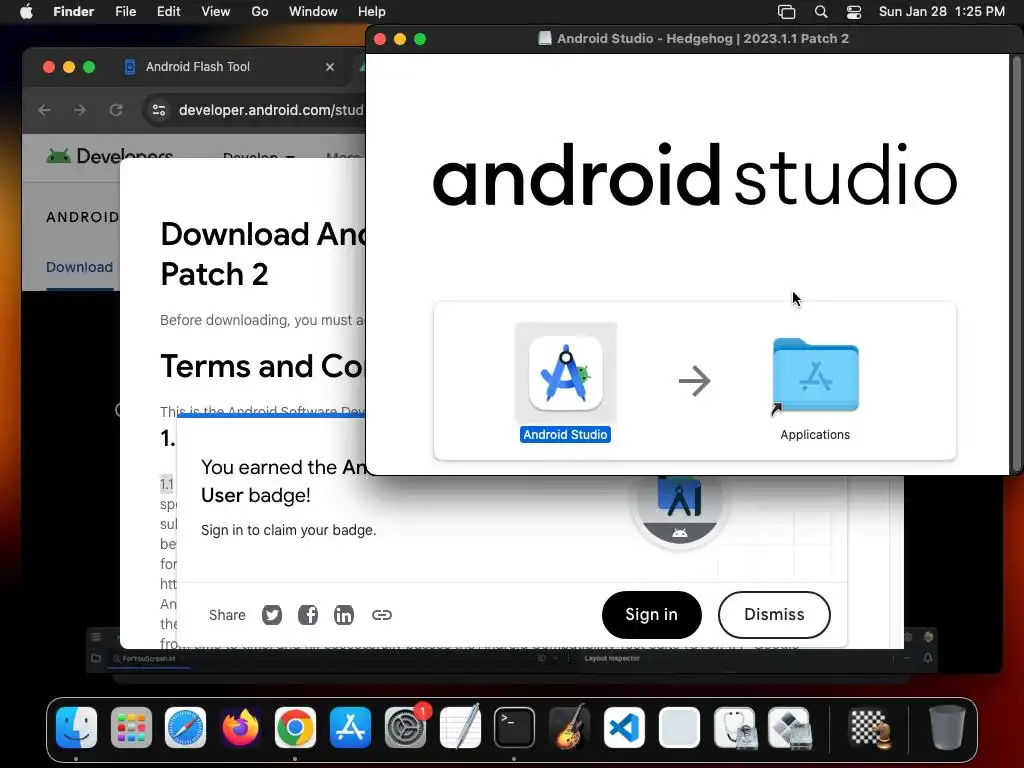
Task: Click the 'Sign in to claim your badge' text
Action: tap(289, 530)
